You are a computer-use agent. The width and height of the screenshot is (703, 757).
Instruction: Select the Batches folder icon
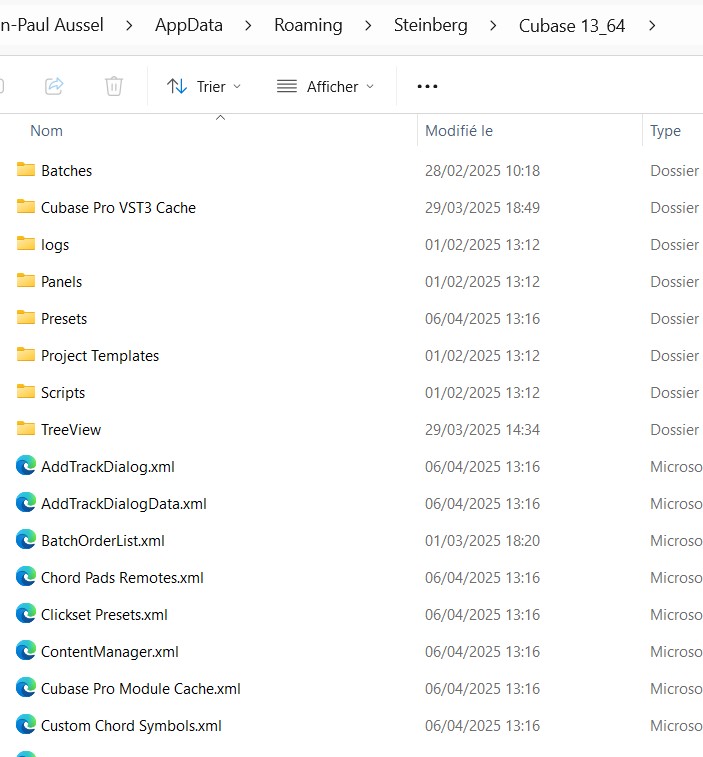[26, 169]
